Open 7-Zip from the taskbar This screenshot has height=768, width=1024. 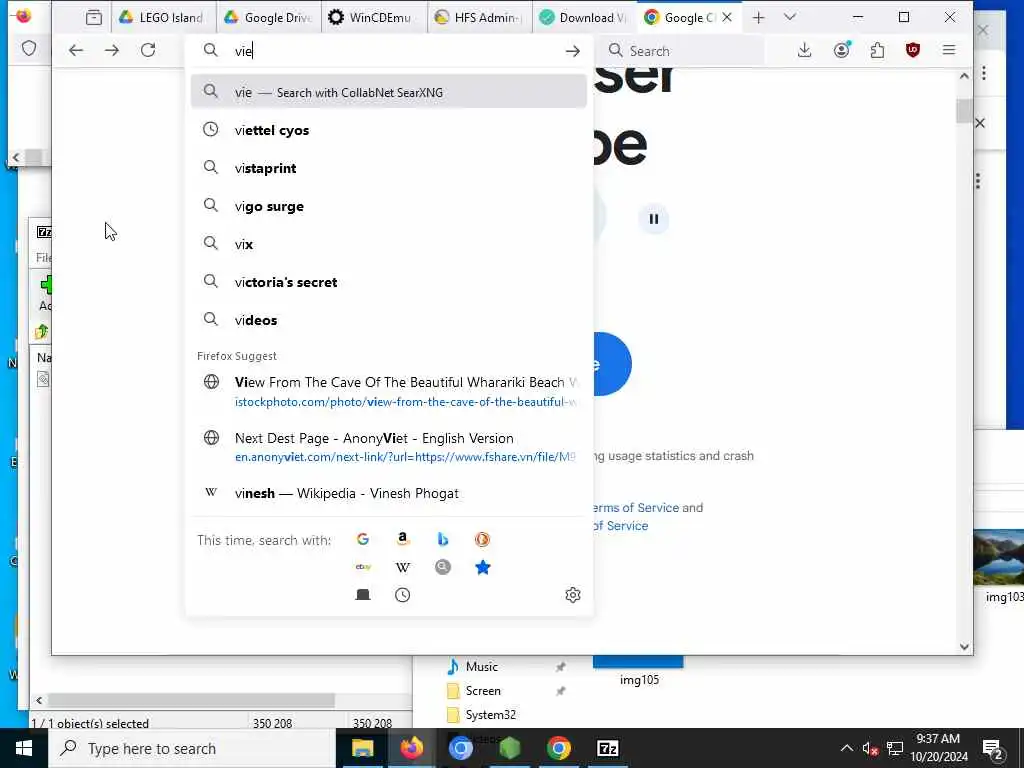point(607,748)
